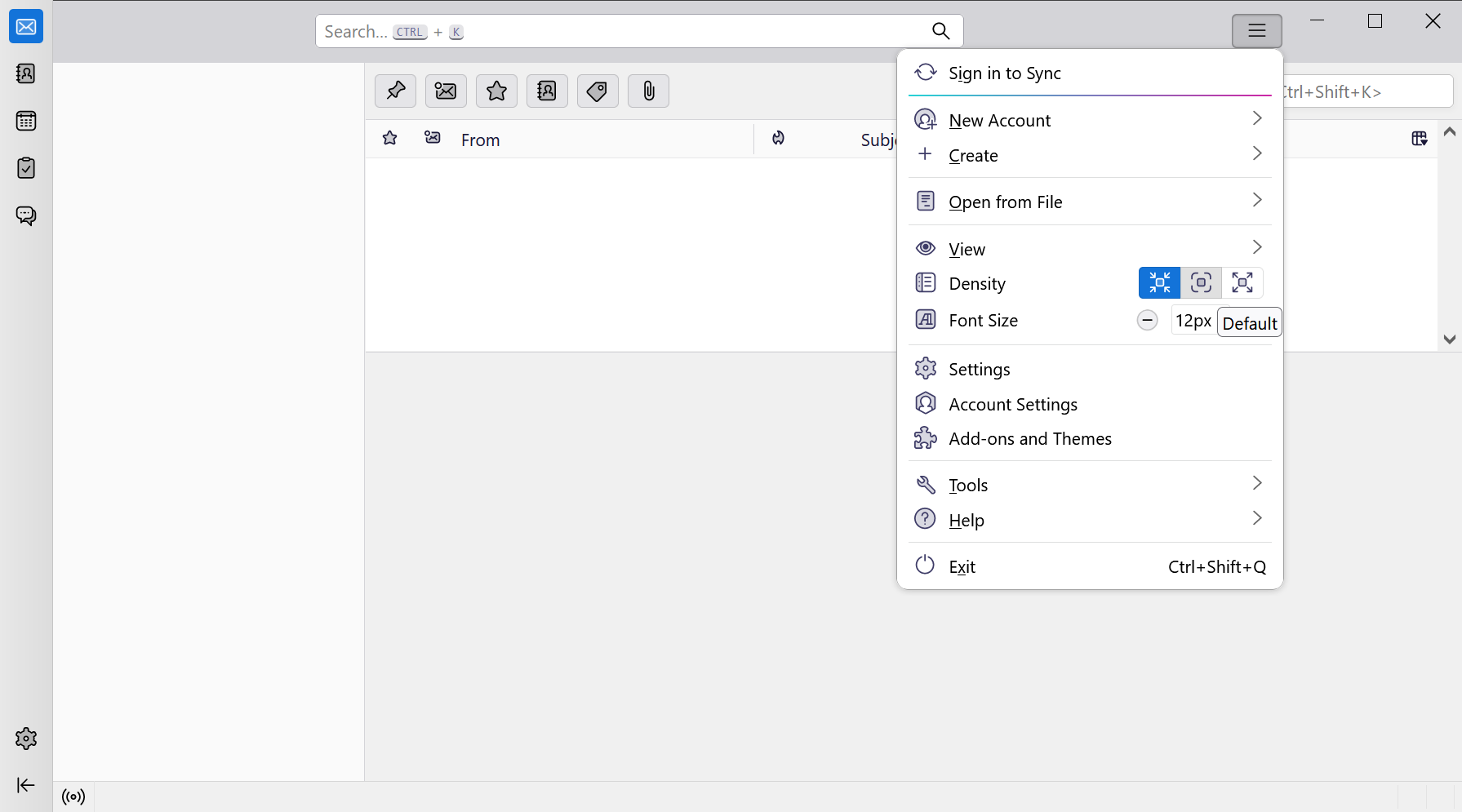The width and height of the screenshot is (1462, 812).
Task: Click the message list scroll up arrow
Action: 1450,131
